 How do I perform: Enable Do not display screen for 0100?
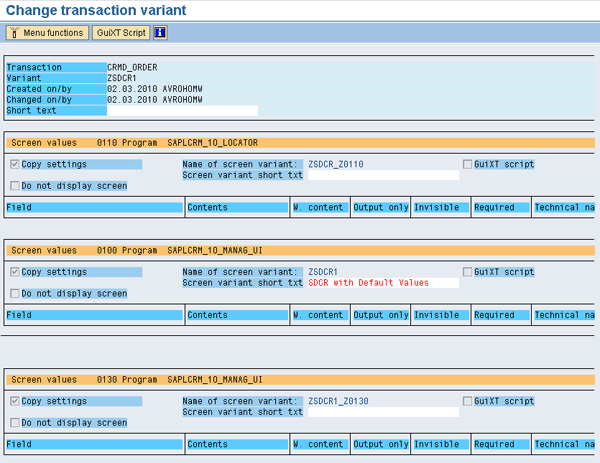[x=14, y=294]
